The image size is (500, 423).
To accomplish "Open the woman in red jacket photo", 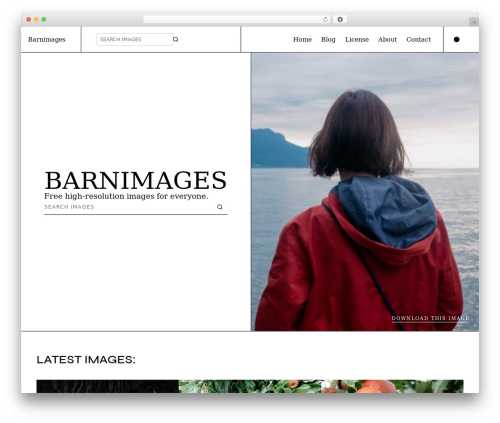I will tap(365, 192).
